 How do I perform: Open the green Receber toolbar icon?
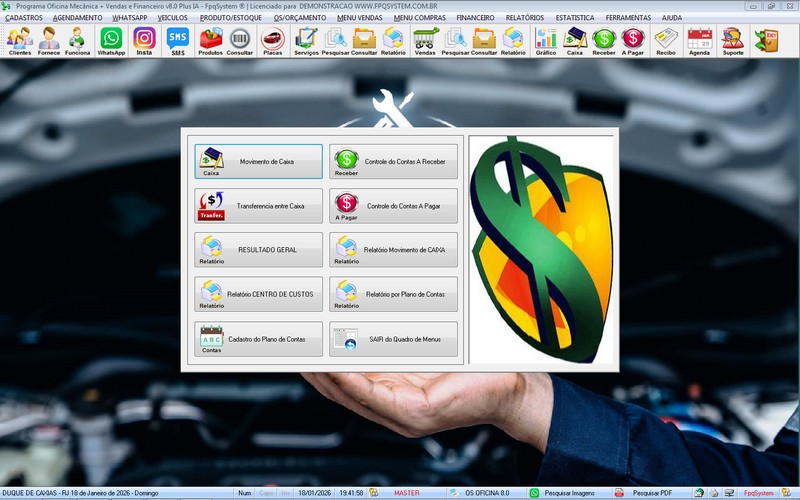pos(604,41)
